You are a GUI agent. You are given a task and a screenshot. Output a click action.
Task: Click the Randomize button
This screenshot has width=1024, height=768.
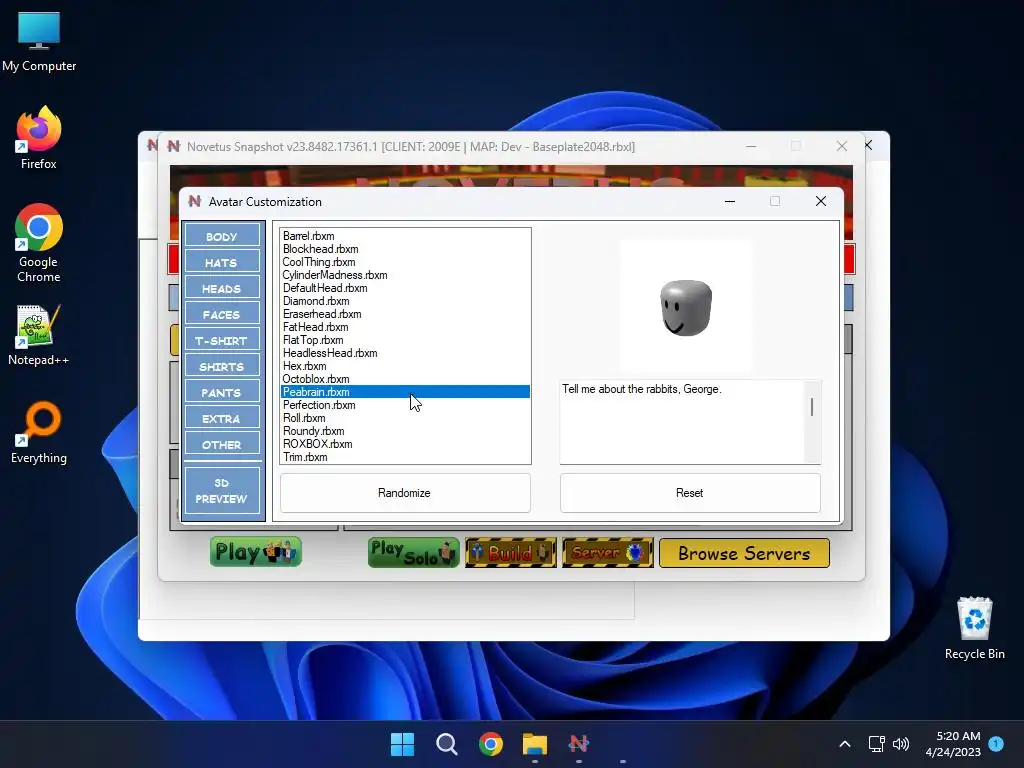tap(405, 493)
